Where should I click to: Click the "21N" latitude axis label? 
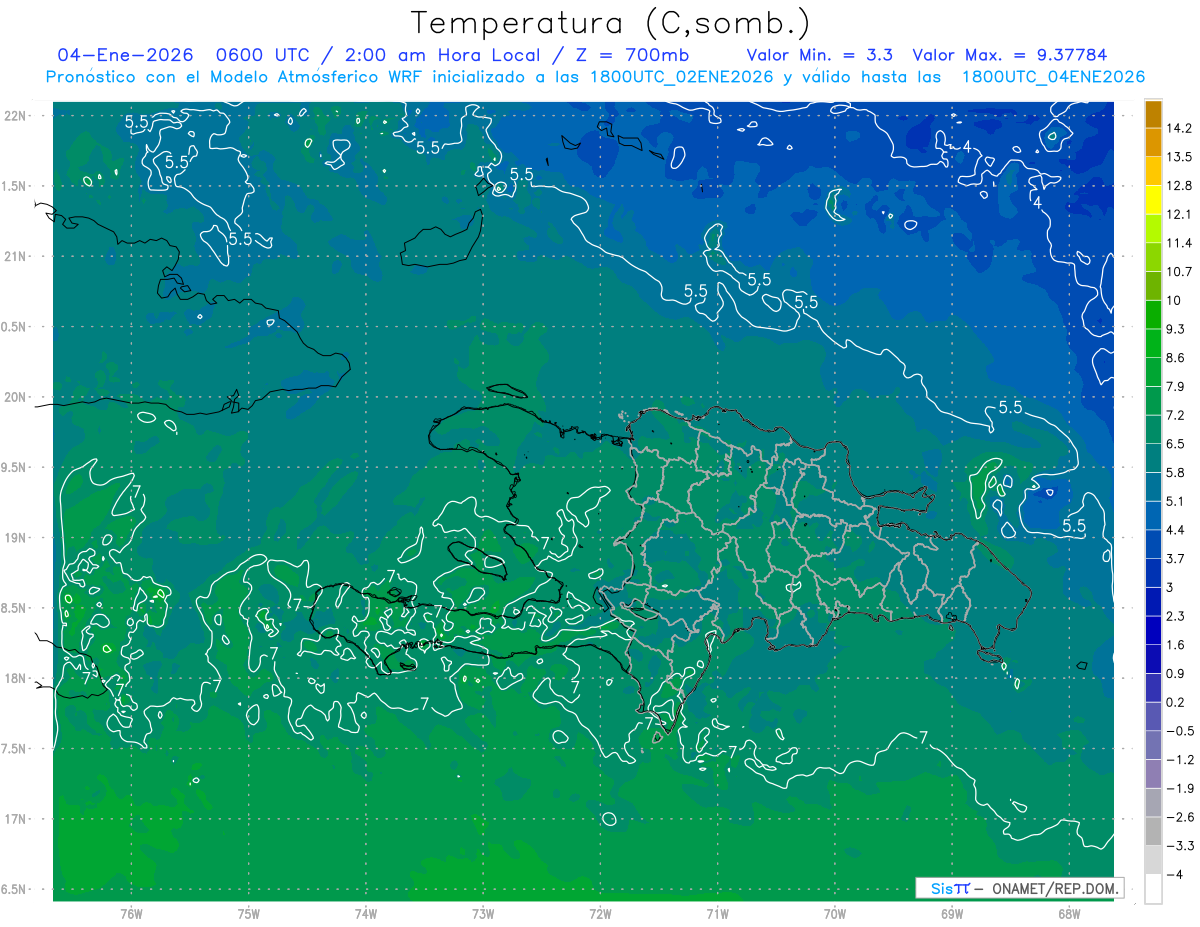[17, 256]
